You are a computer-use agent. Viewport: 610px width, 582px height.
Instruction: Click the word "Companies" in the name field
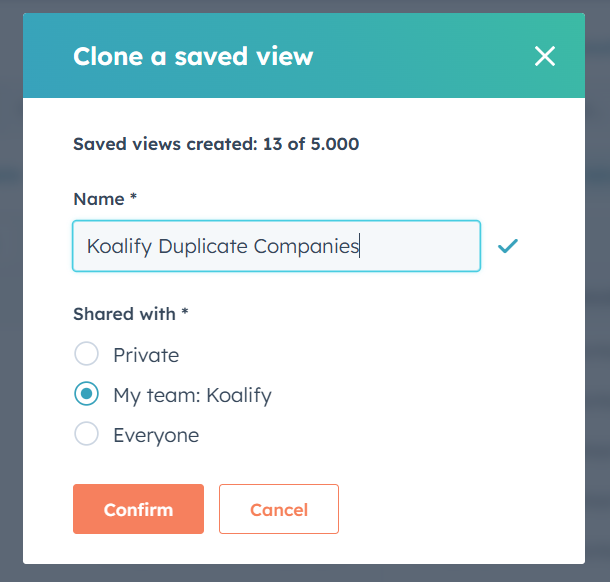(306, 246)
